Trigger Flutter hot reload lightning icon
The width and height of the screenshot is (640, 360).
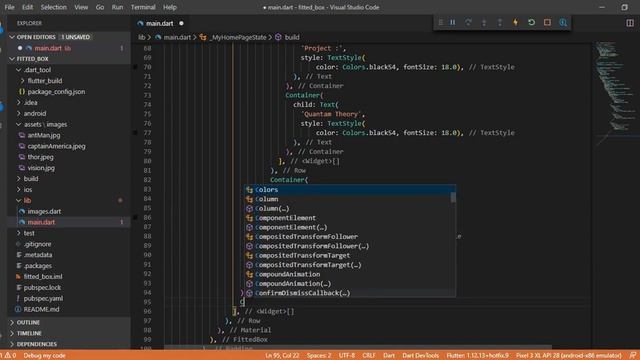pyautogui.click(x=516, y=22)
